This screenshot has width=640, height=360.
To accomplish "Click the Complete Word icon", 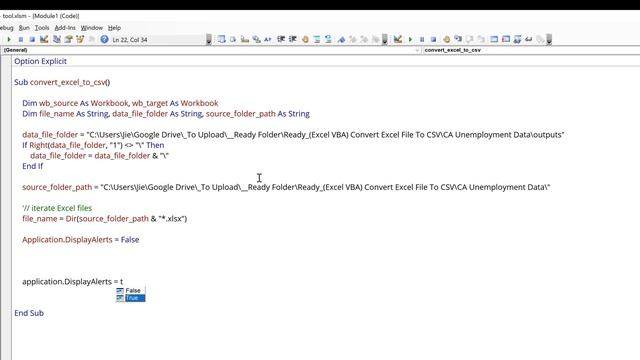I will point(268,40).
